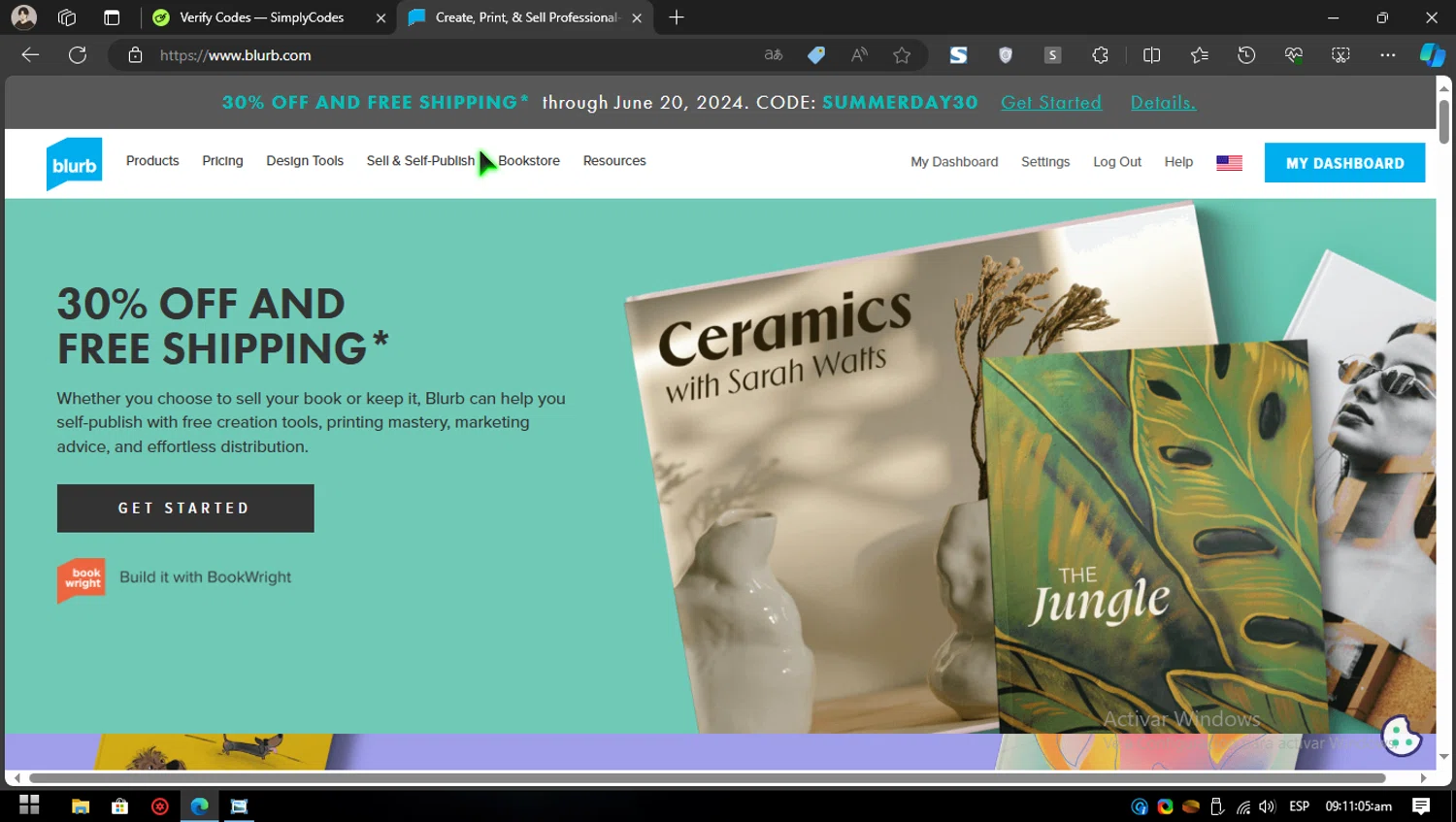Click The Jungle book cover
The width and height of the screenshot is (1456, 822).
pyautogui.click(x=1155, y=539)
